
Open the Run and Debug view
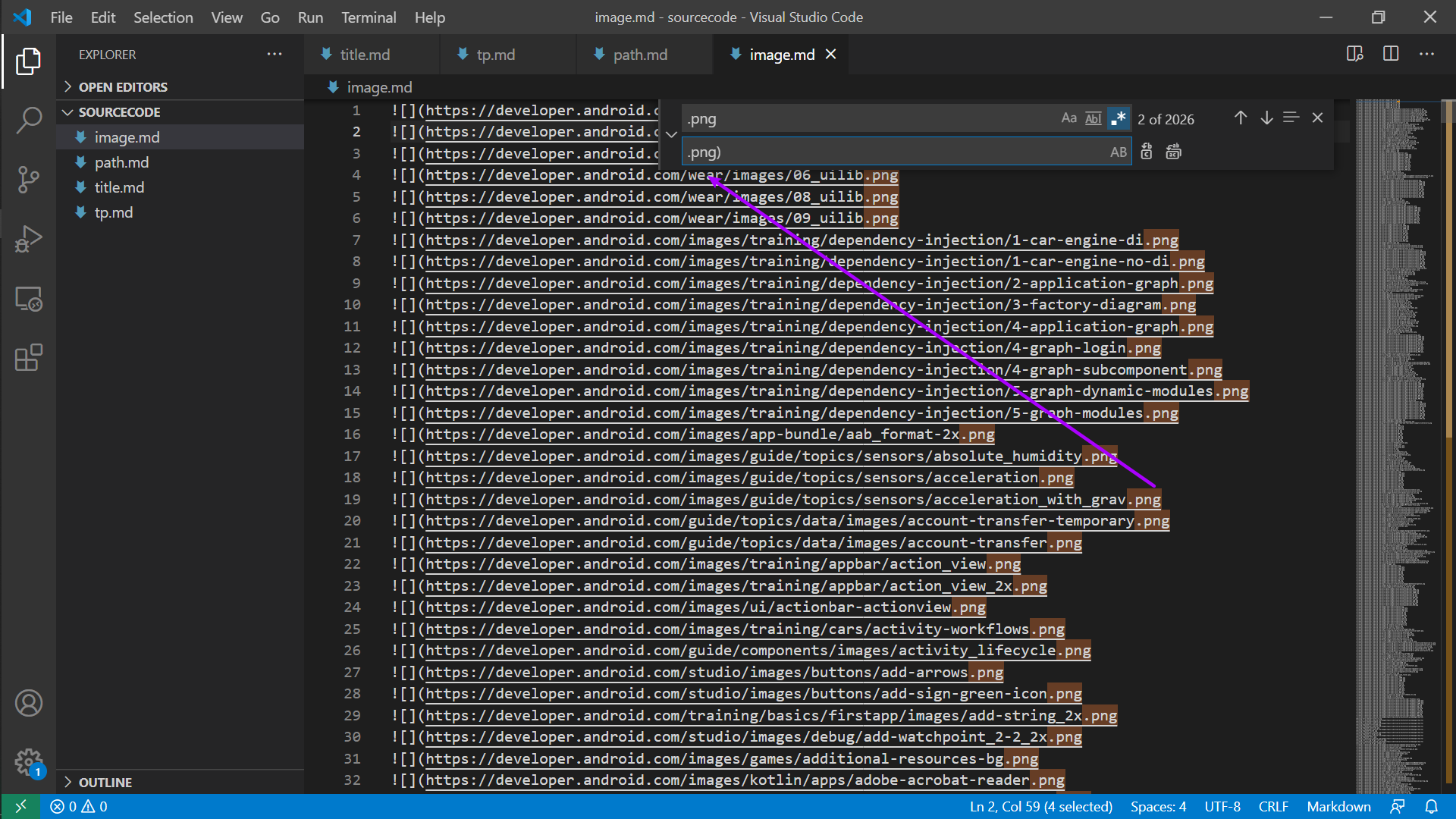tap(28, 238)
